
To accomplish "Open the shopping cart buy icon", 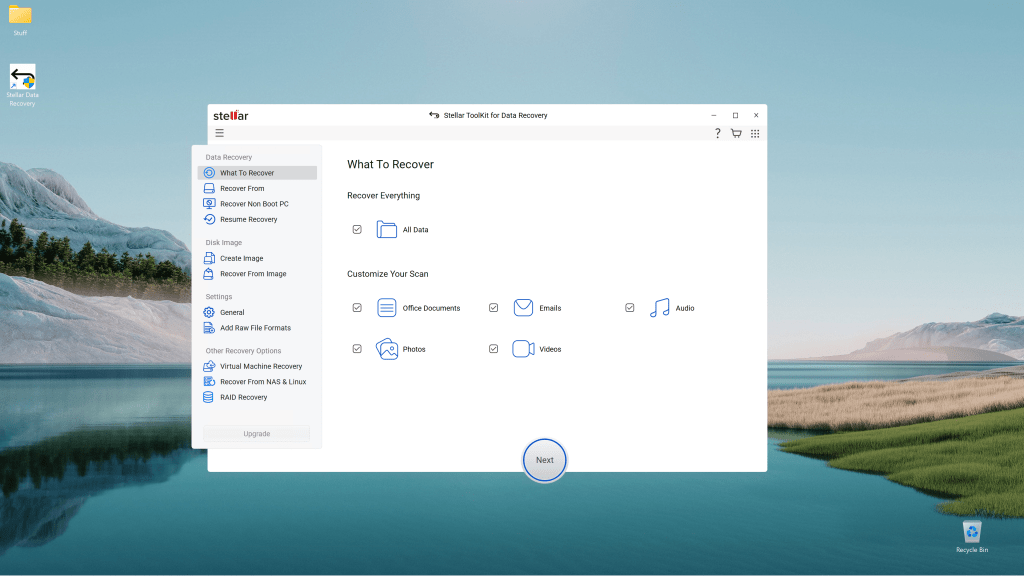I will (736, 133).
